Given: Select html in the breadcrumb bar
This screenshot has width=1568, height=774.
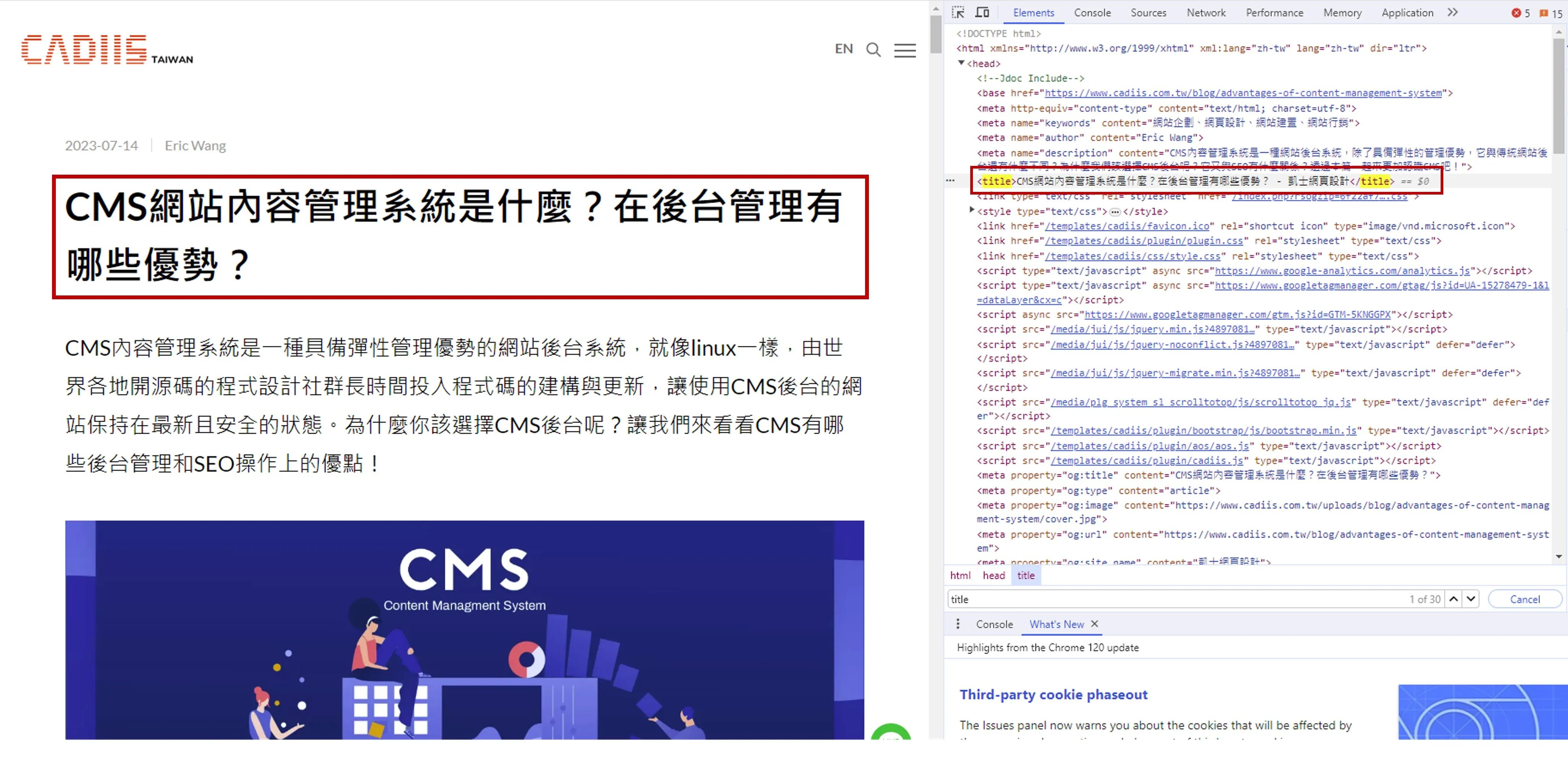Looking at the screenshot, I should 961,575.
